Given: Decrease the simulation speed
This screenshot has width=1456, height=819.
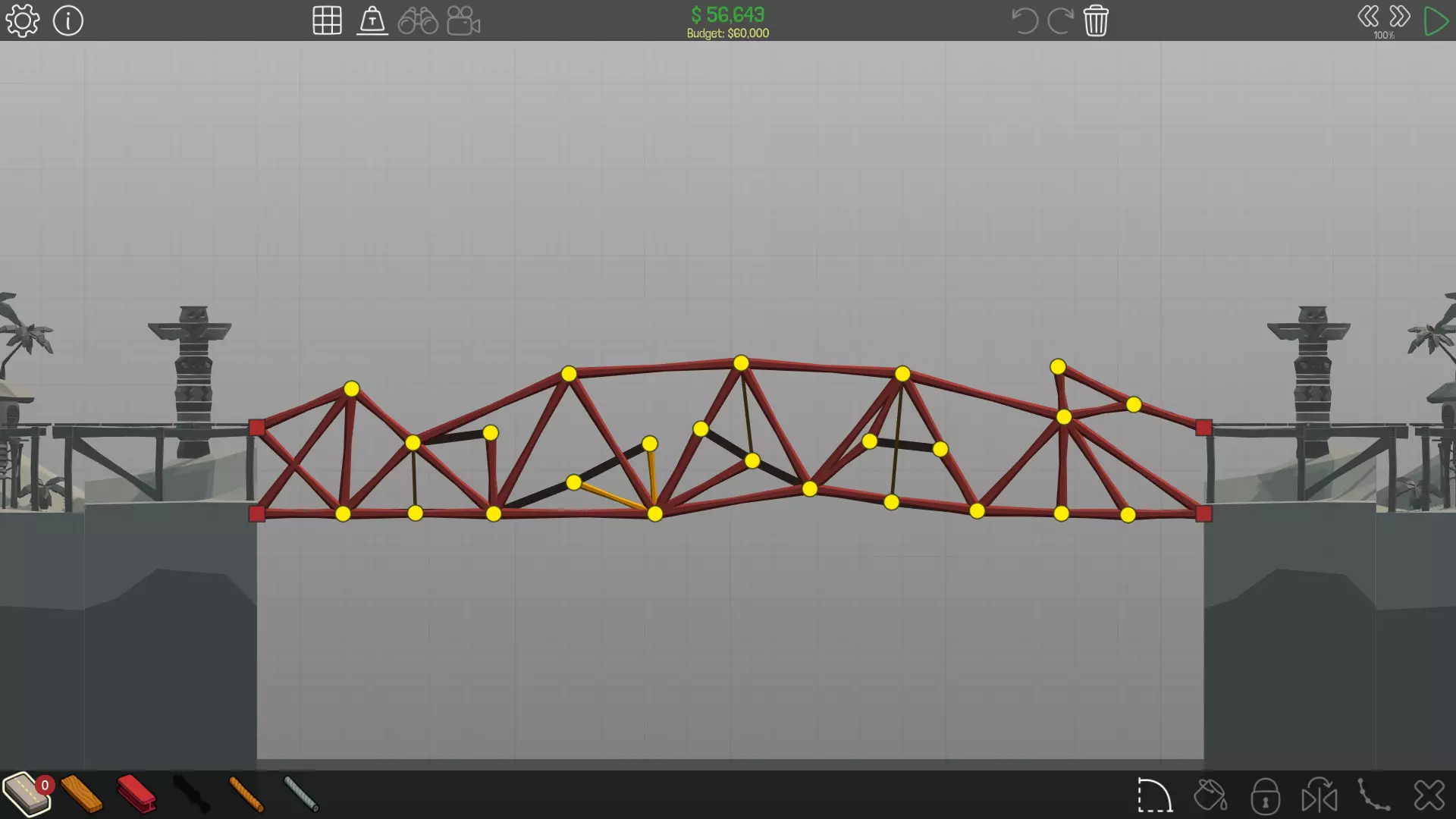Looking at the screenshot, I should tap(1368, 17).
